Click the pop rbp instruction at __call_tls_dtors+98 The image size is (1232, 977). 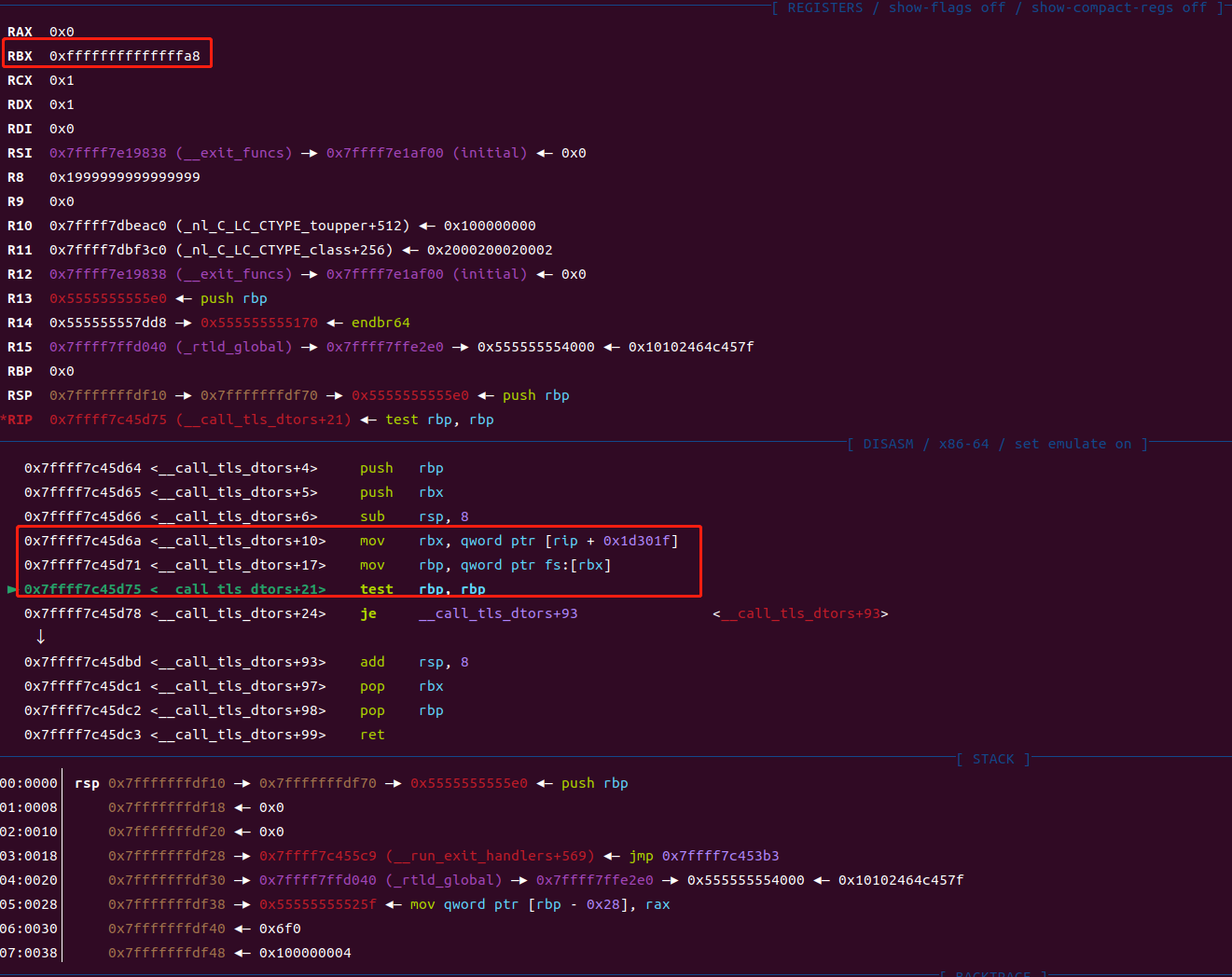pyautogui.click(x=402, y=710)
